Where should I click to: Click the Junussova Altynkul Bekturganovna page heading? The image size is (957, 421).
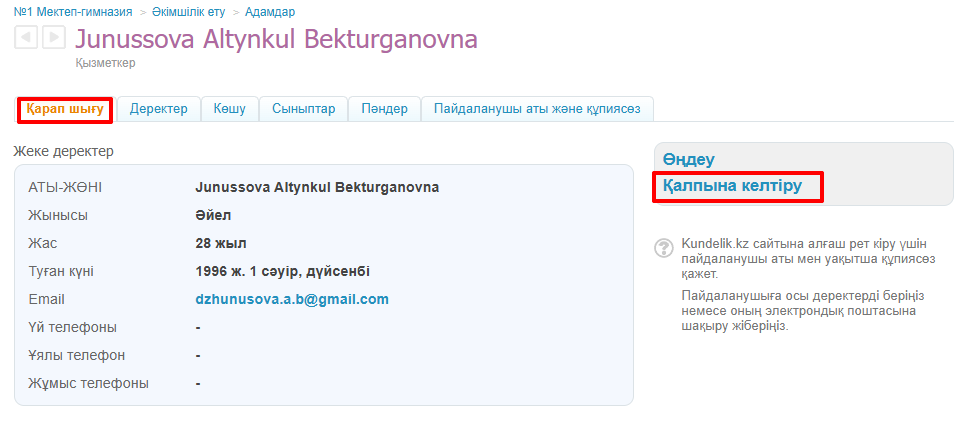(276, 40)
